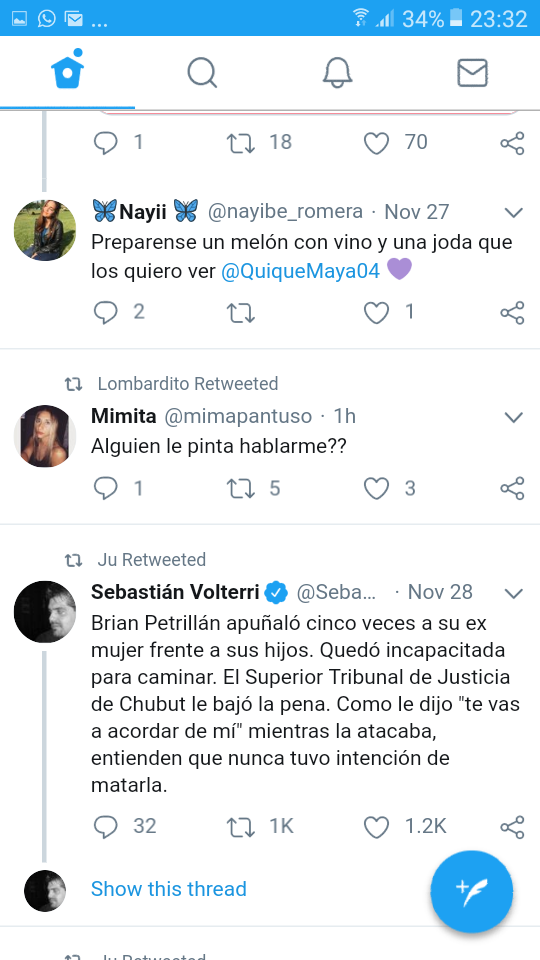Reply to Nayii's tweet

pos(105,313)
